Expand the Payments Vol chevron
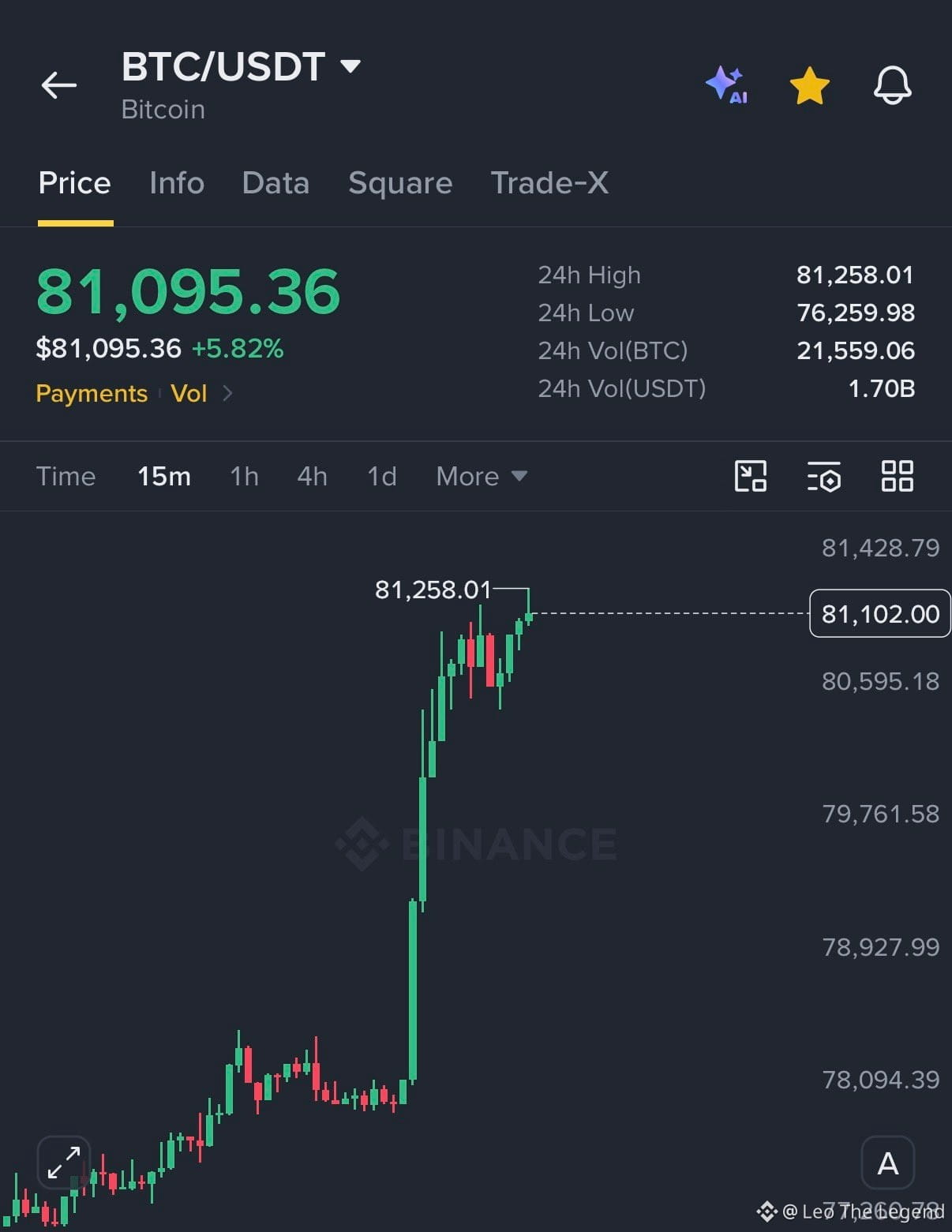 (x=228, y=393)
